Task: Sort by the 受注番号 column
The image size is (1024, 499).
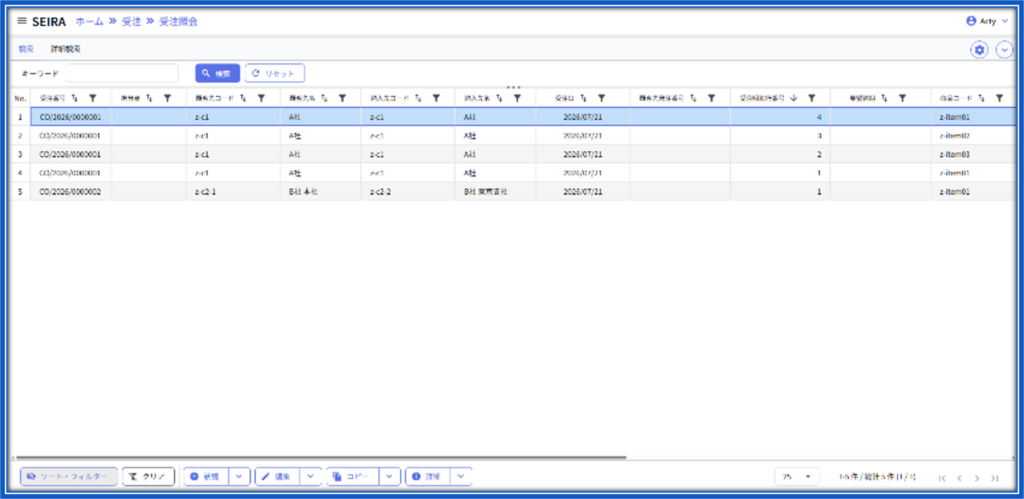Action: click(x=74, y=98)
